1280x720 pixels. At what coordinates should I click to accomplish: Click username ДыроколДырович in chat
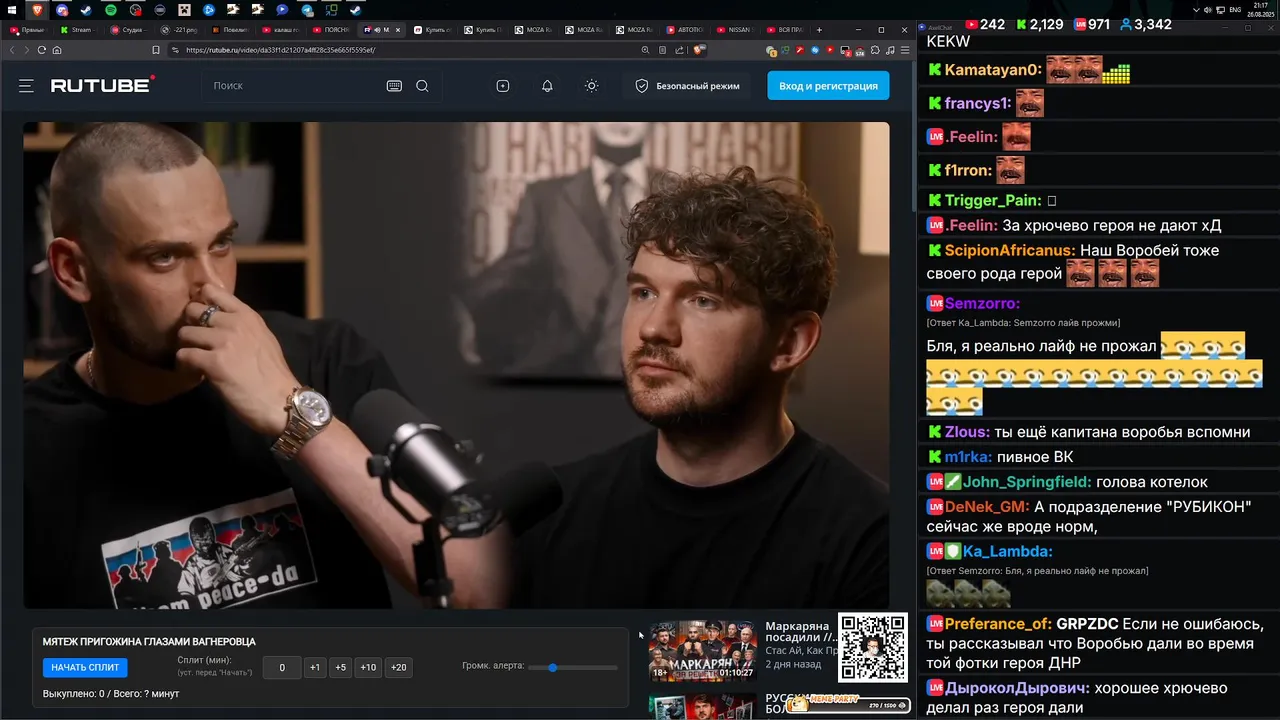[x=1017, y=688]
